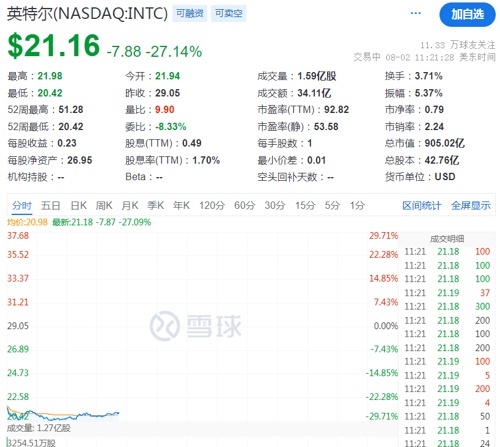
Task: Switch to the 月K chart tab
Action: [x=130, y=206]
